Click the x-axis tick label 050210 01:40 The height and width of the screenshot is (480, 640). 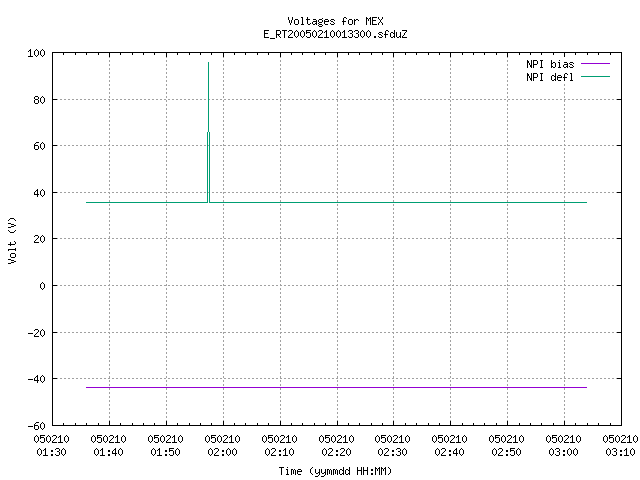click(x=109, y=445)
